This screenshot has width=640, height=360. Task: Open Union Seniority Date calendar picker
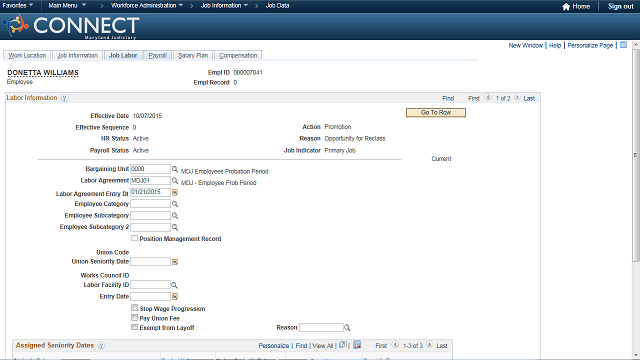pos(175,262)
